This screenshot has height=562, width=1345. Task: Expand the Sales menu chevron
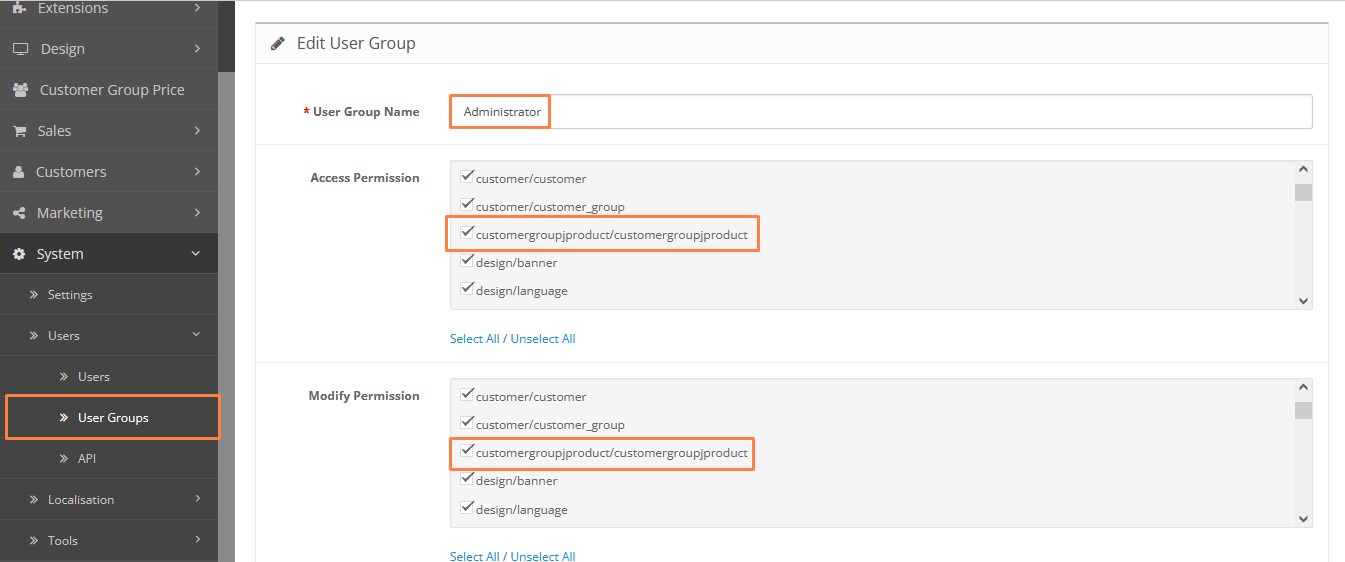(197, 131)
